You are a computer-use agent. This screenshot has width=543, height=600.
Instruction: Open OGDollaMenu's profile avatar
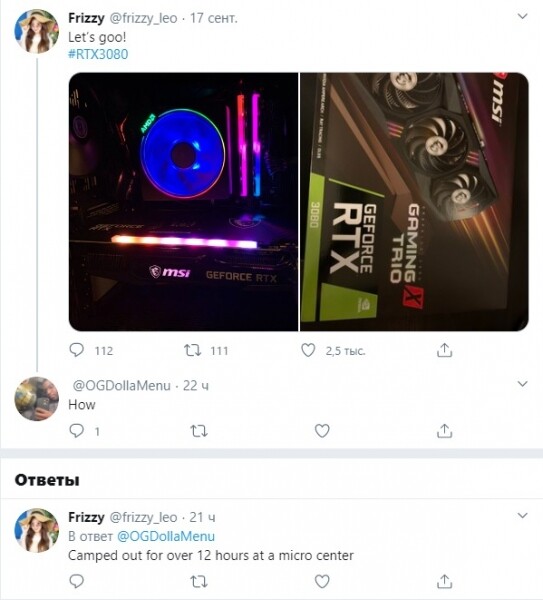[36, 399]
